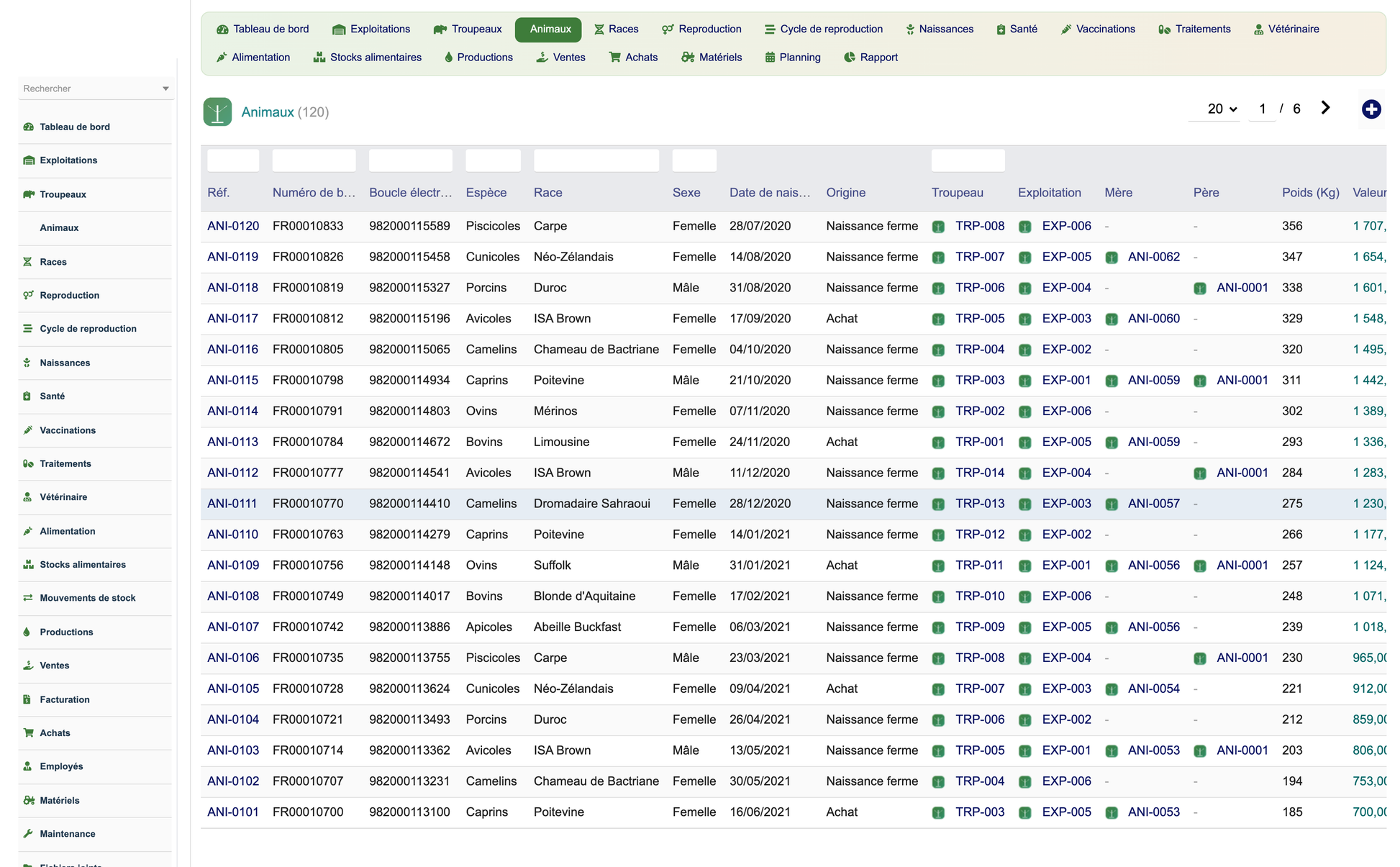
Task: Click the Planning calendar icon in top menu
Action: click(770, 57)
